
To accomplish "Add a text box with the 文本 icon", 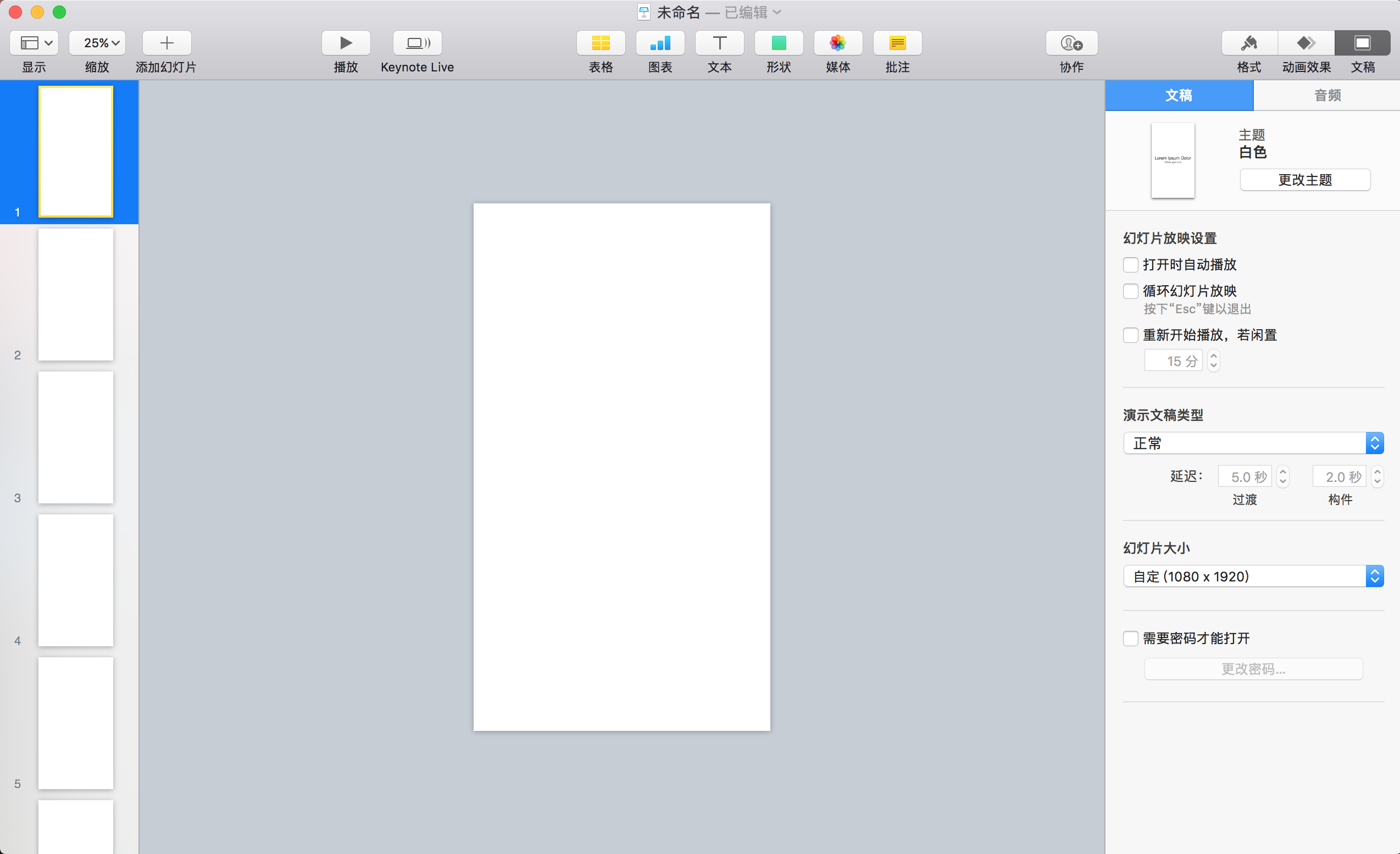I will click(720, 43).
